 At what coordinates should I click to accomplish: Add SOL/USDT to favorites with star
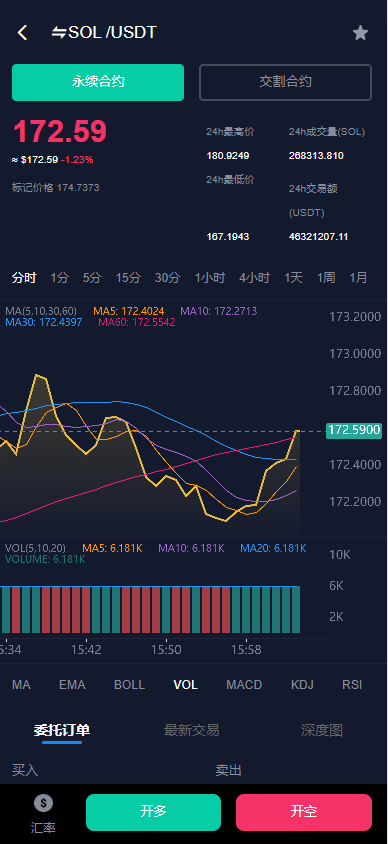pyautogui.click(x=360, y=33)
